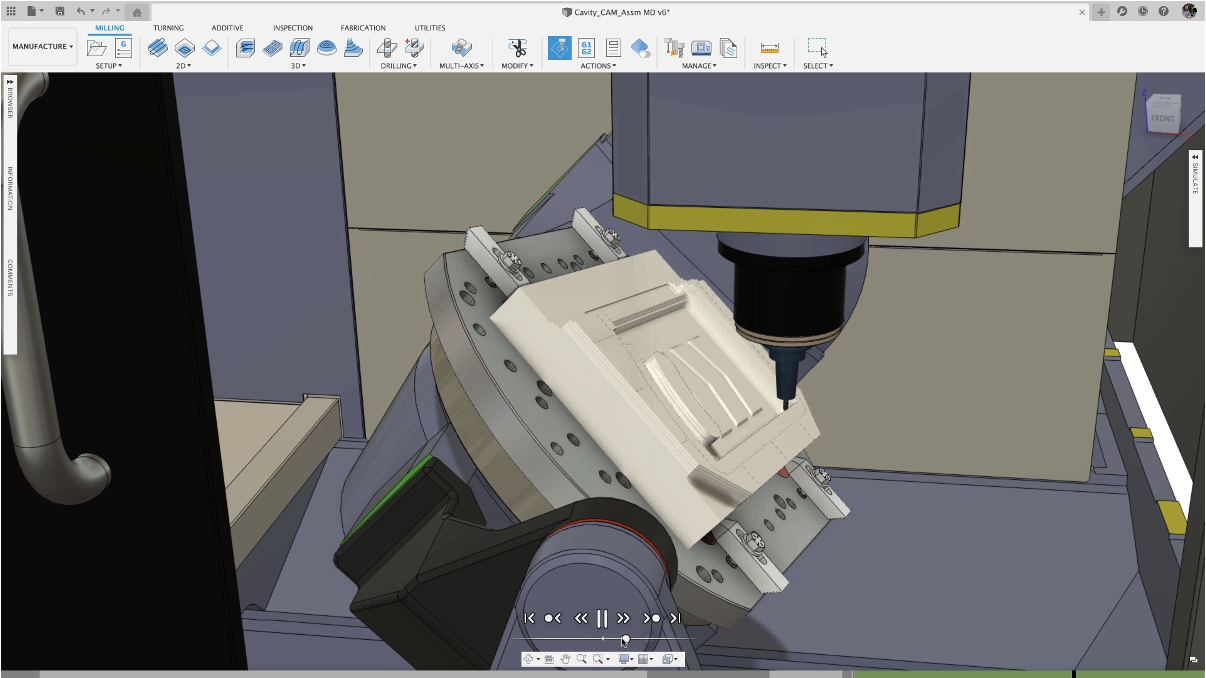1206x678 pixels.
Task: Open the Manufacture workspace dropdown
Action: [42, 47]
